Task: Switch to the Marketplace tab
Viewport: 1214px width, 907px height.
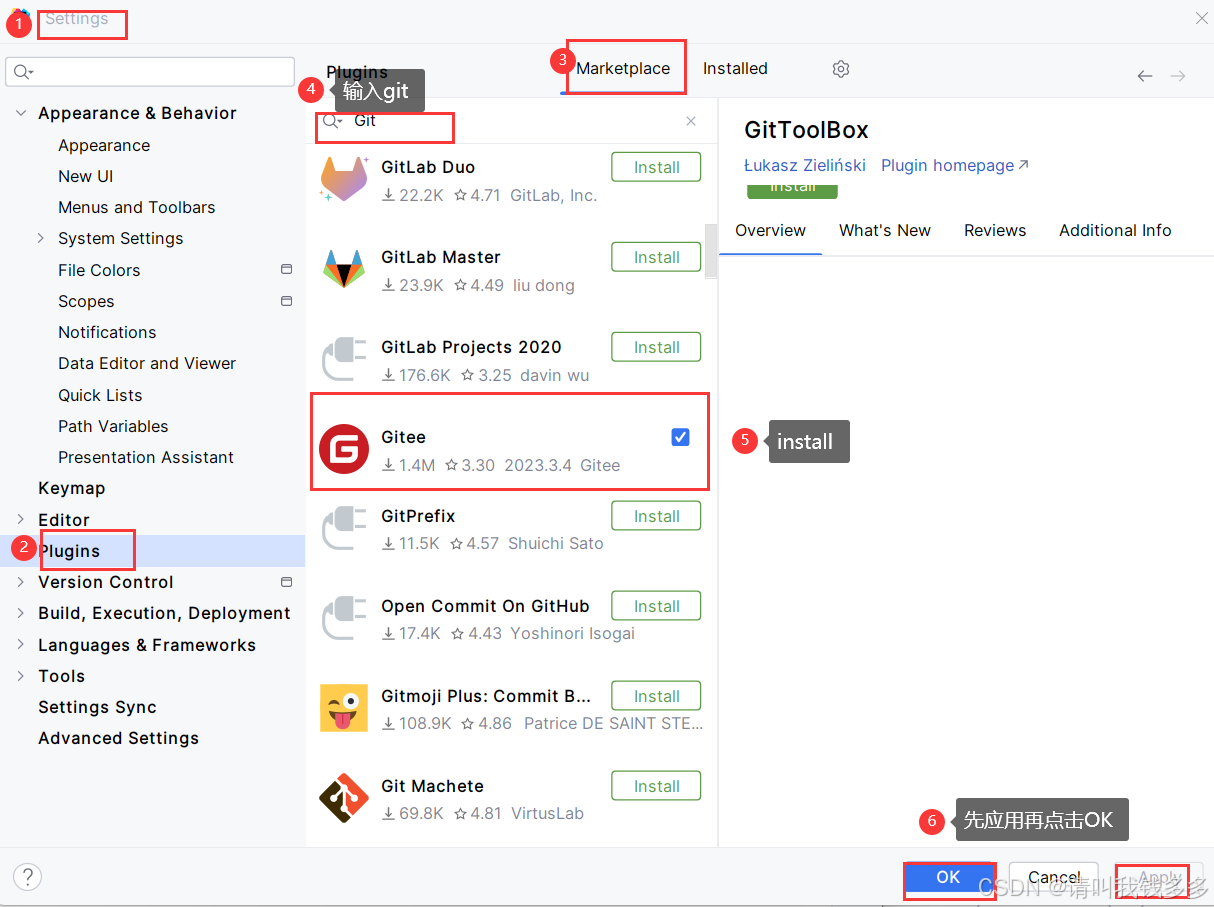Action: 623,69
